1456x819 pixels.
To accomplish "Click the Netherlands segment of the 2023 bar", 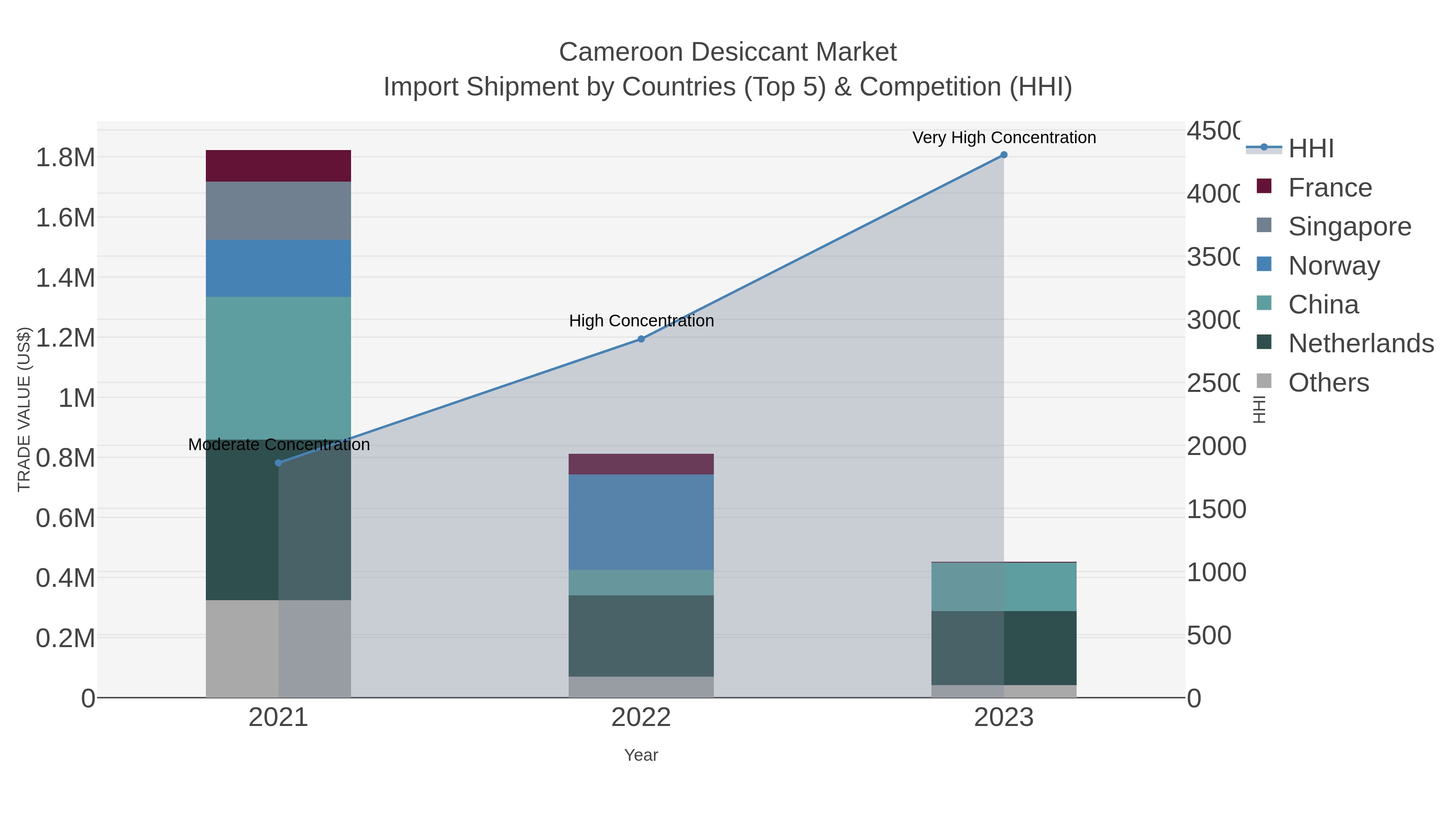I will click(x=1004, y=648).
